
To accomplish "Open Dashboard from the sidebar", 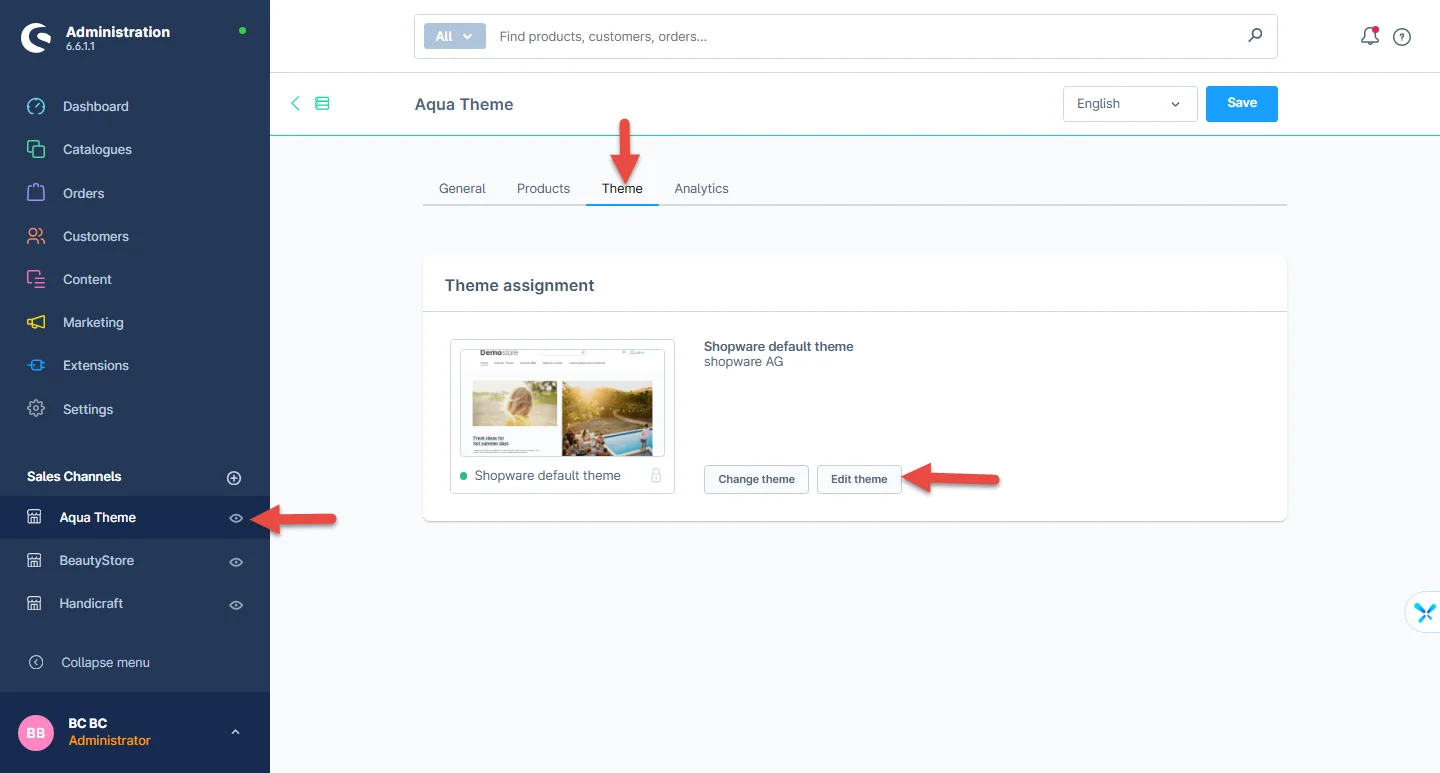I will pos(95,106).
